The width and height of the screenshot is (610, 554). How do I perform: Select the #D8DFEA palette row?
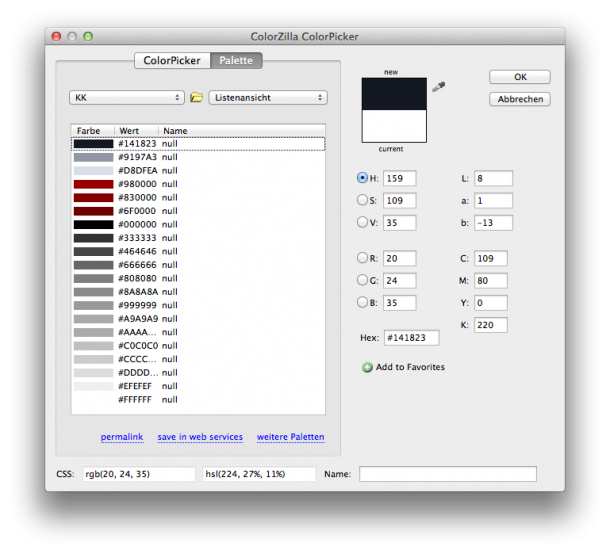(x=198, y=170)
